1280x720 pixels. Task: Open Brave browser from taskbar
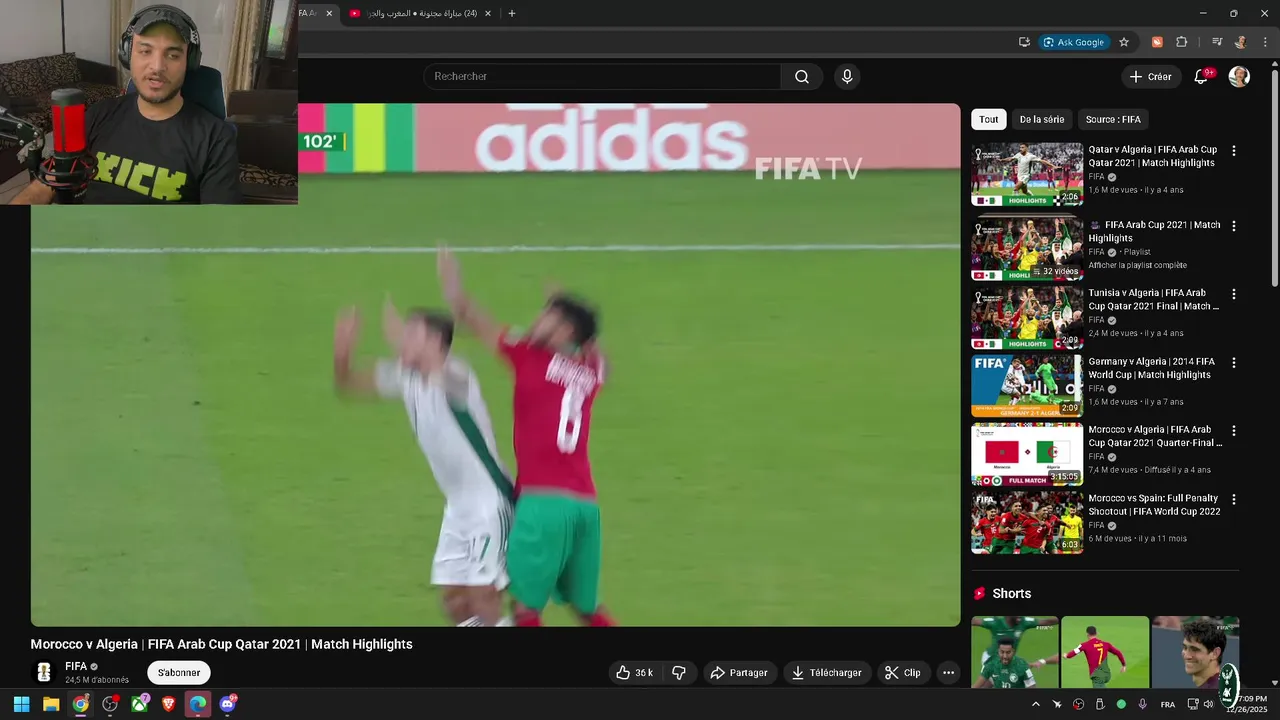(169, 704)
